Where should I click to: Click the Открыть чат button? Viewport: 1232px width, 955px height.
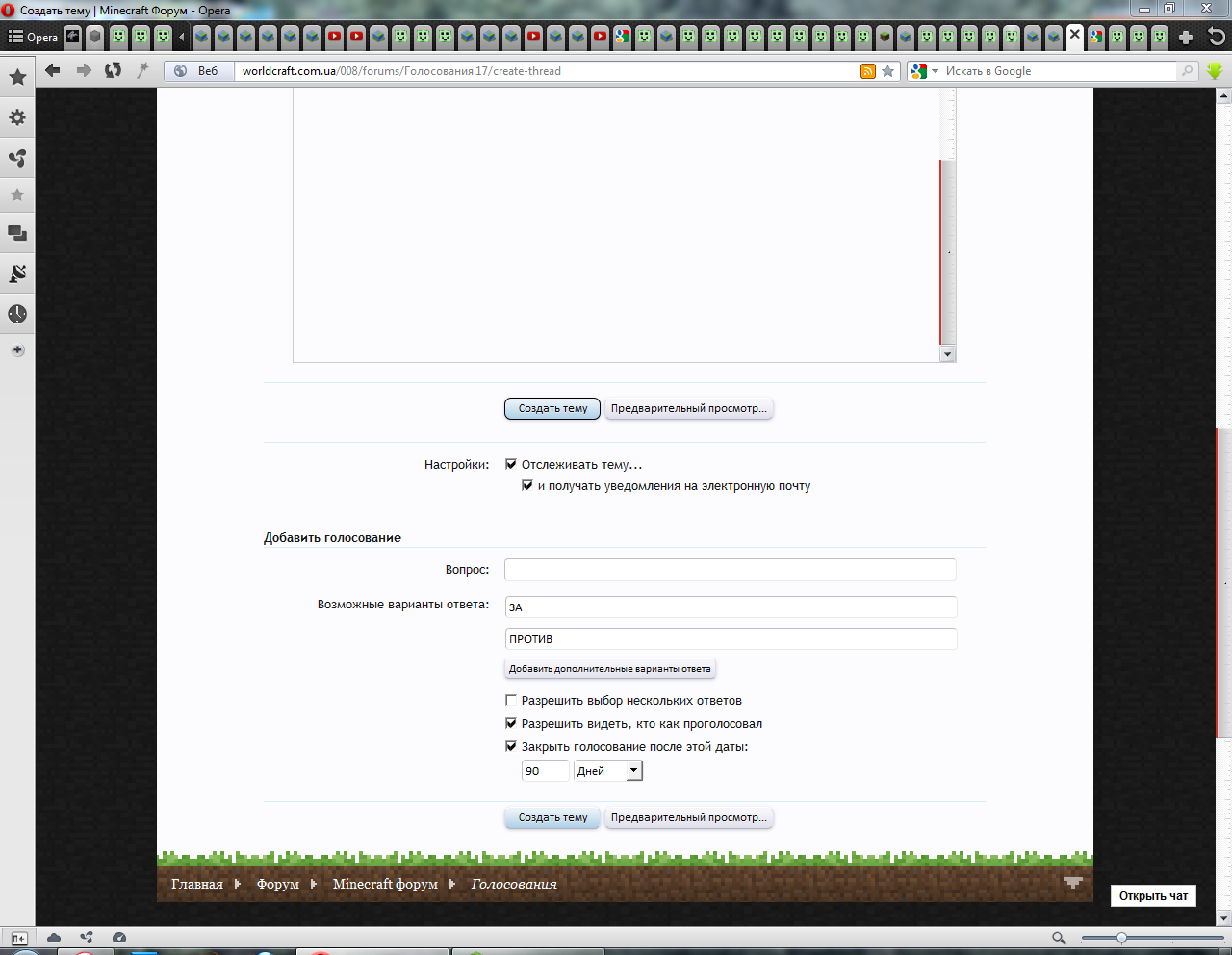pos(1153,896)
